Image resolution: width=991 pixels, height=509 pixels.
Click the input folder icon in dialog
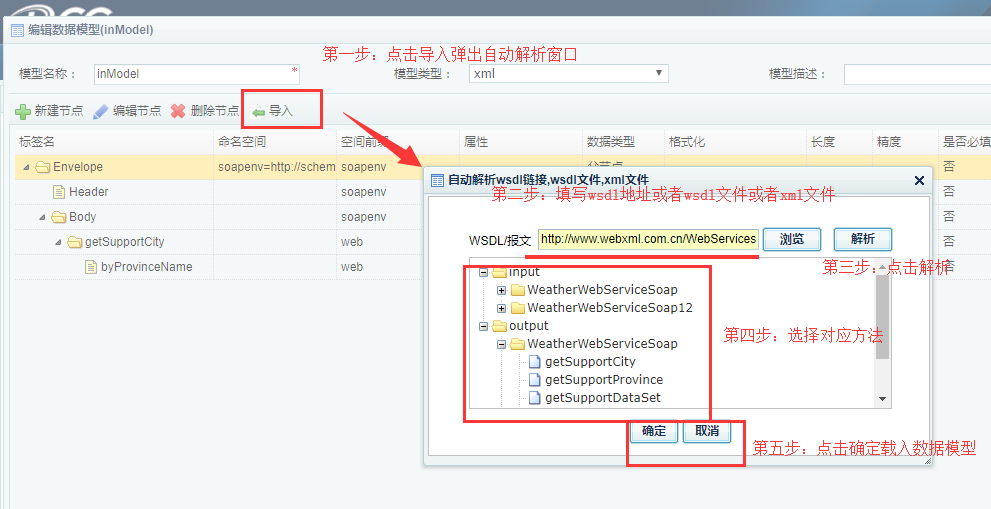tap(499, 273)
